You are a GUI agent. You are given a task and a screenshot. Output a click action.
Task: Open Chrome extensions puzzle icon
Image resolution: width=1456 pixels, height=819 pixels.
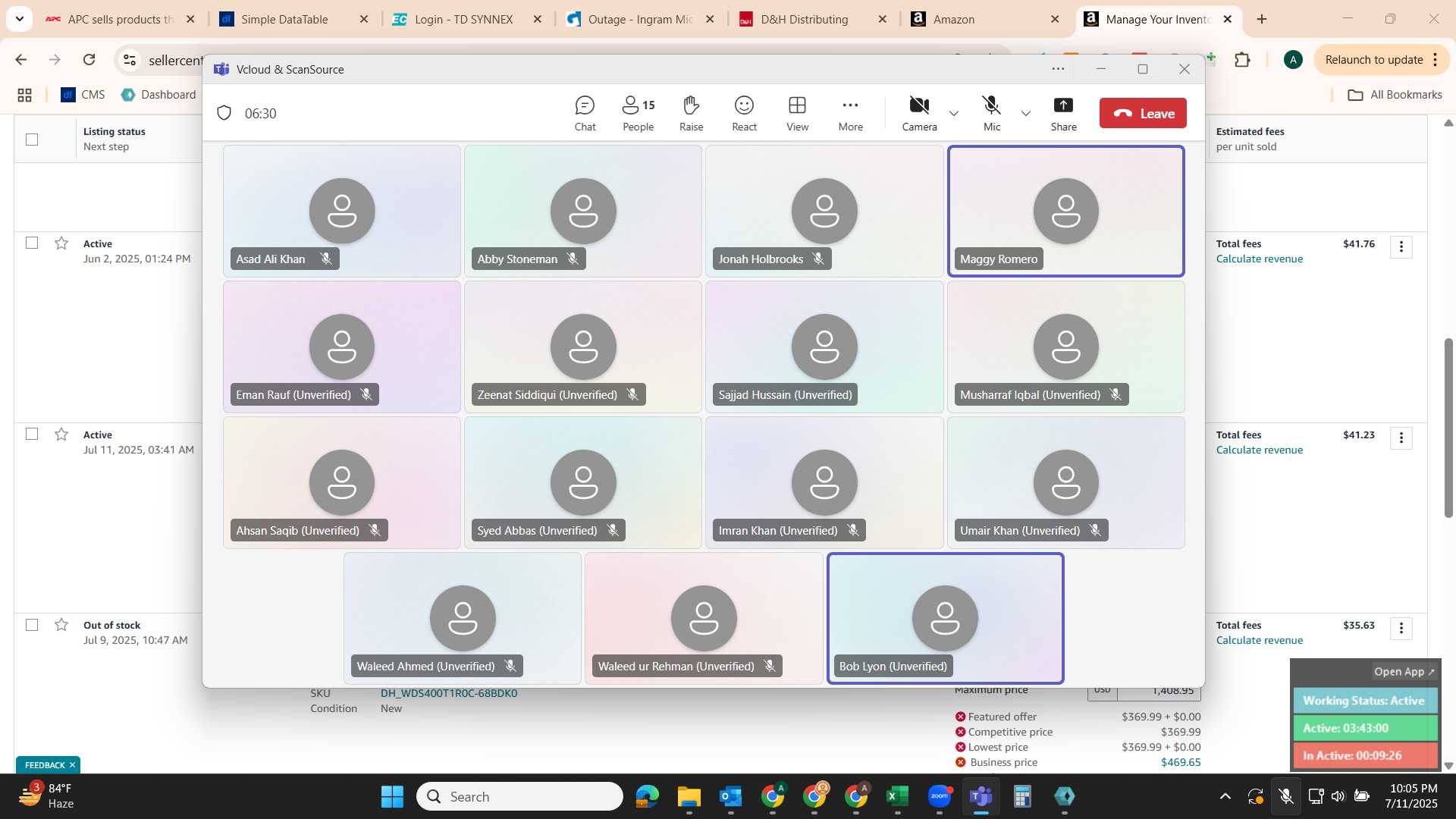coord(1242,60)
